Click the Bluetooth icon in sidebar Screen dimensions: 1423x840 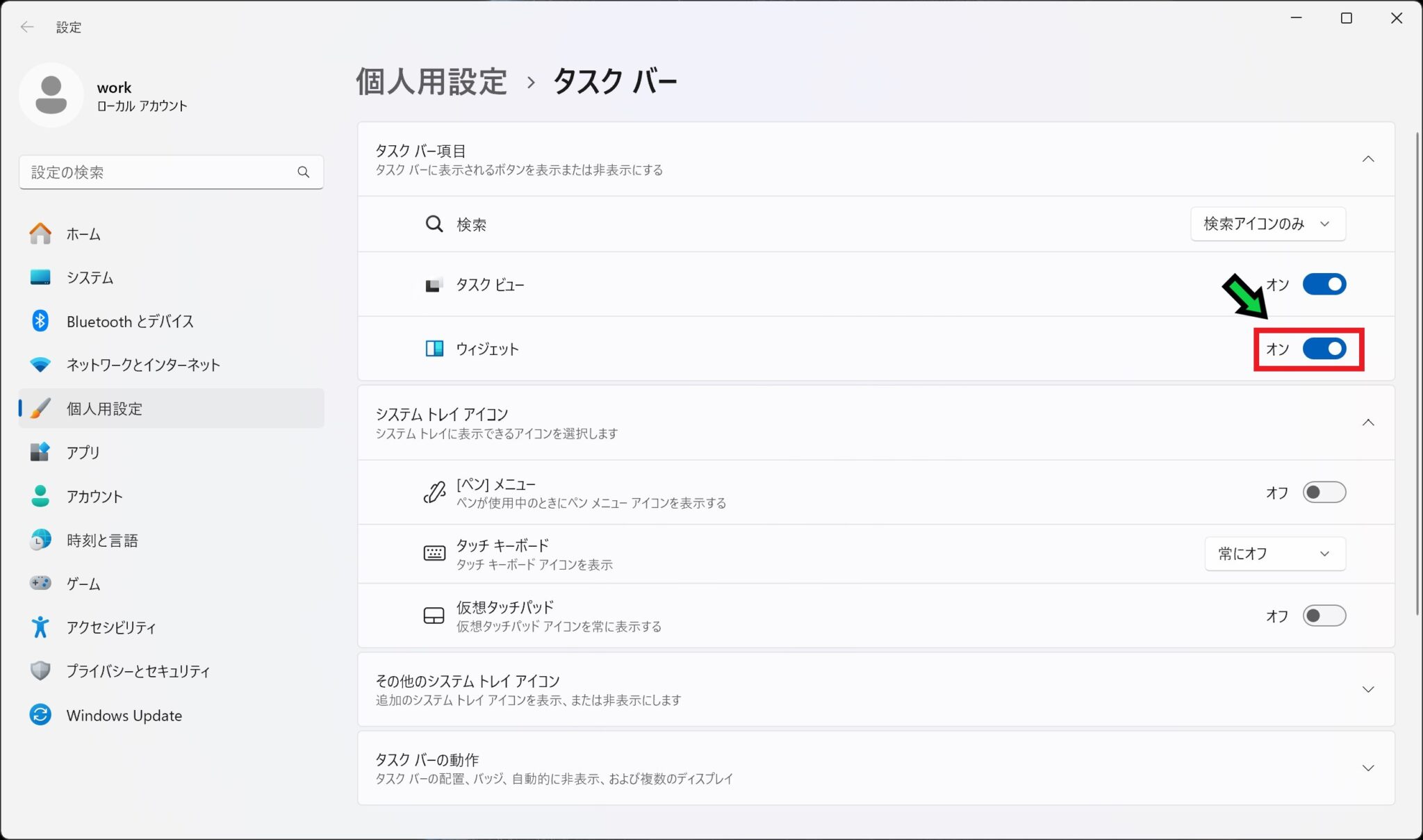(40, 321)
